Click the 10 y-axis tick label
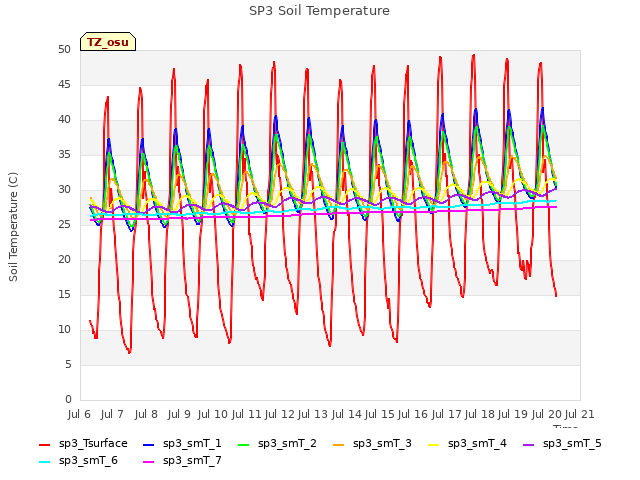This screenshot has width=640, height=480. point(64,330)
